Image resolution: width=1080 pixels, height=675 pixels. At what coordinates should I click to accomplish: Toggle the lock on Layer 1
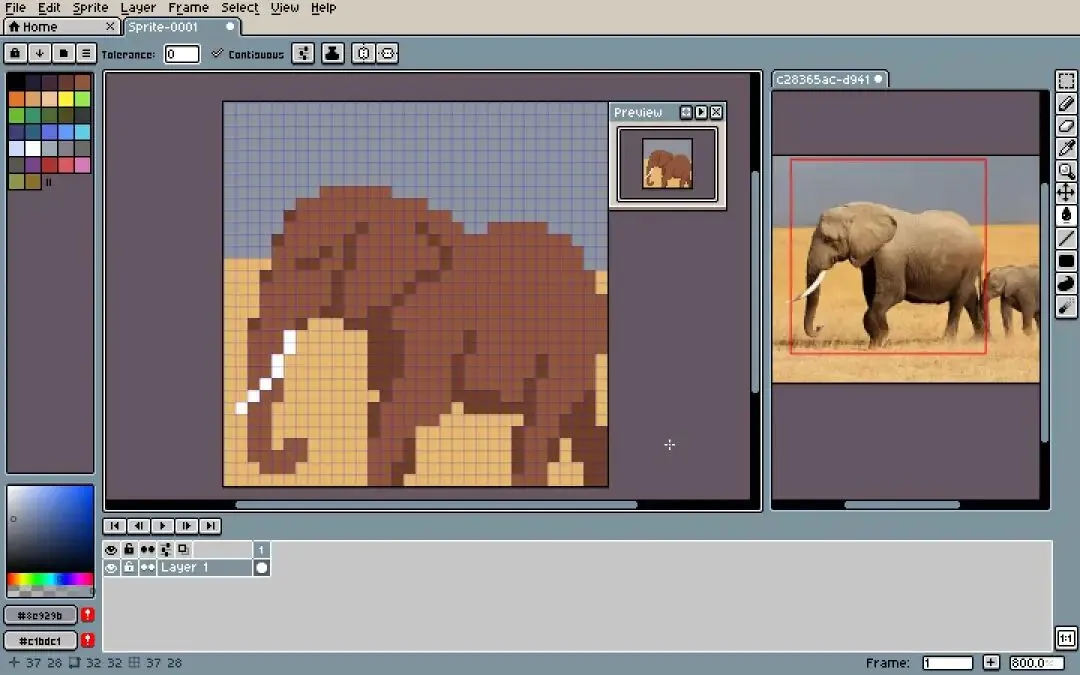tap(129, 568)
